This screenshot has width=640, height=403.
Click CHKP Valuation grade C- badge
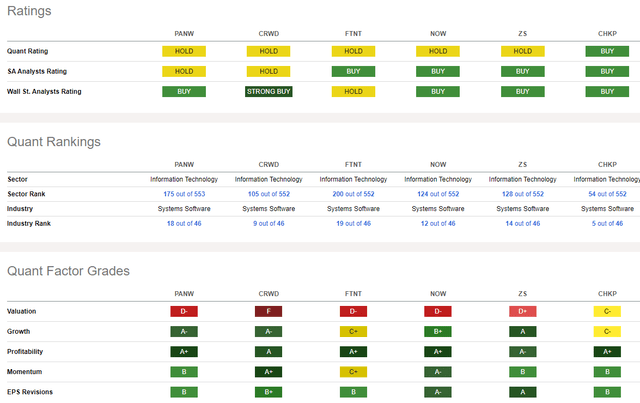[607, 312]
